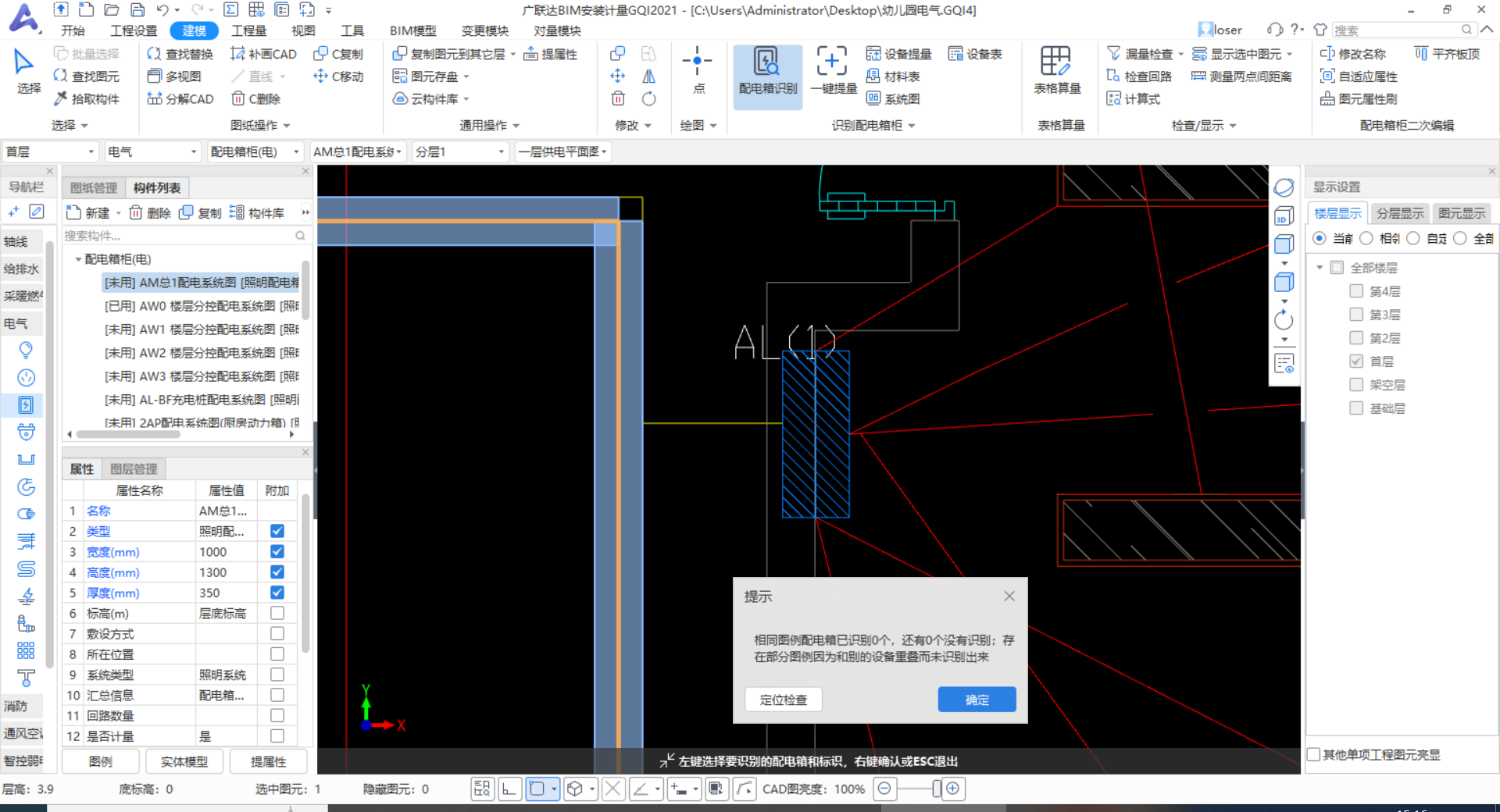Click 漏量检查 tool

(x=1140, y=54)
